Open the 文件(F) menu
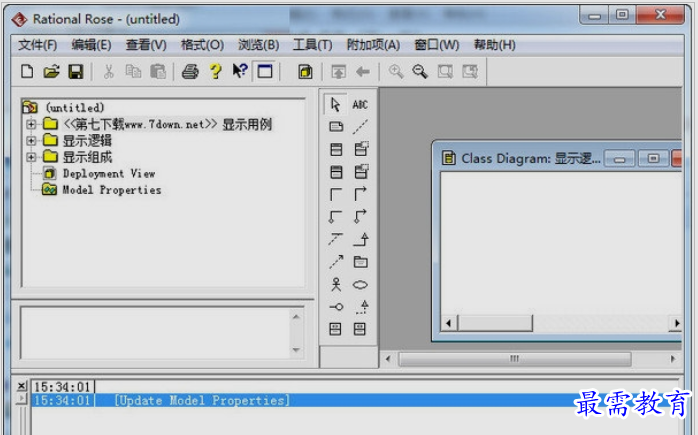The height and width of the screenshot is (435, 698). point(38,45)
